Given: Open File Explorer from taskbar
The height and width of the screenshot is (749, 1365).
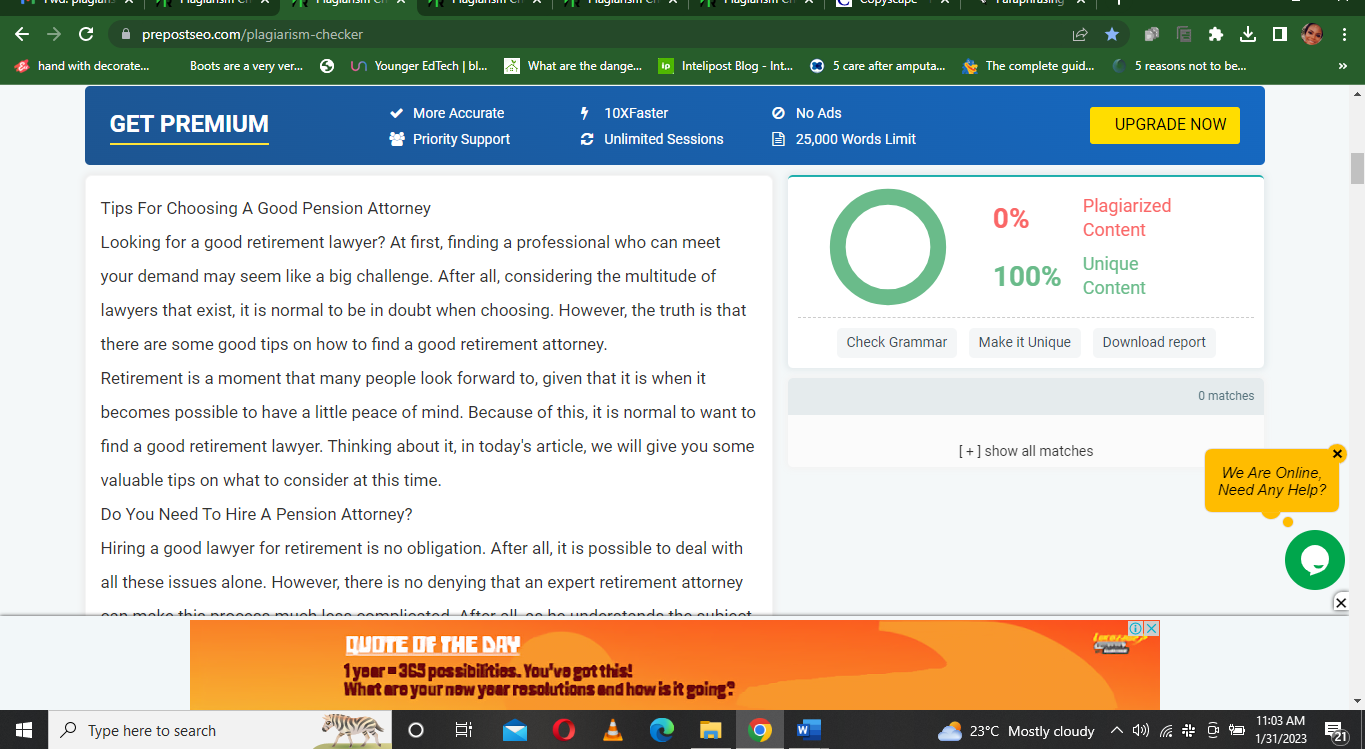Looking at the screenshot, I should 711,730.
